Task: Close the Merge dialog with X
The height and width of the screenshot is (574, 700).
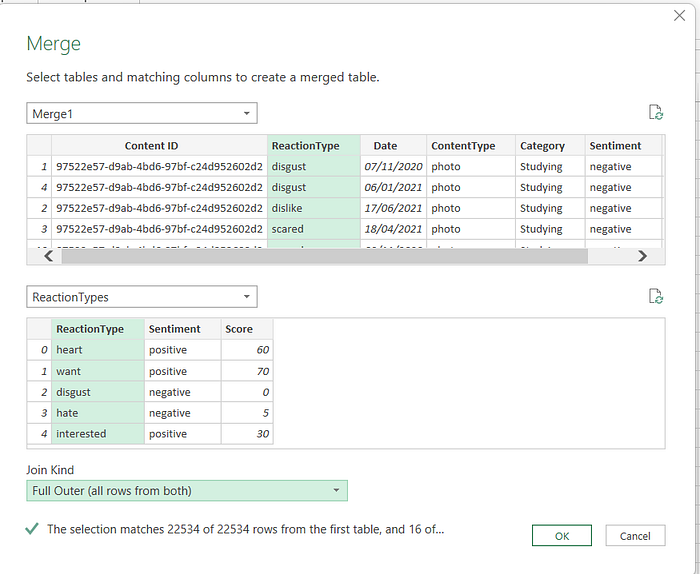Action: click(x=679, y=16)
